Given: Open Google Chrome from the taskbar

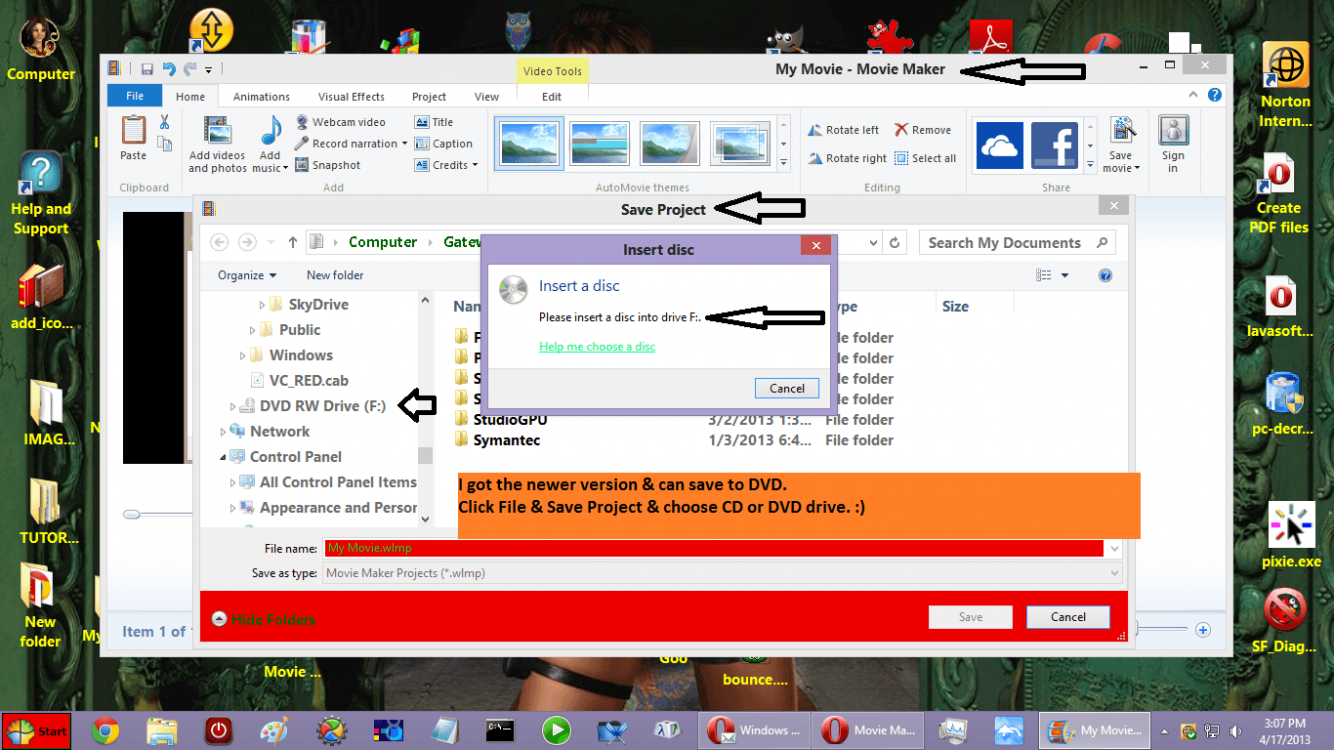Looking at the screenshot, I should pos(105,731).
